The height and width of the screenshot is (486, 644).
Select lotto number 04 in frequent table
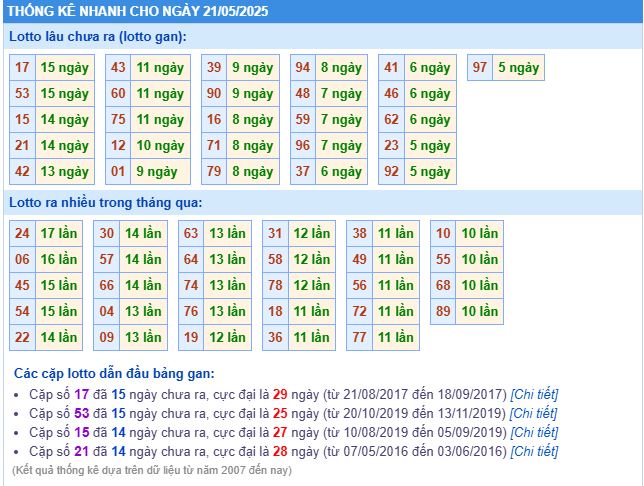click(107, 311)
